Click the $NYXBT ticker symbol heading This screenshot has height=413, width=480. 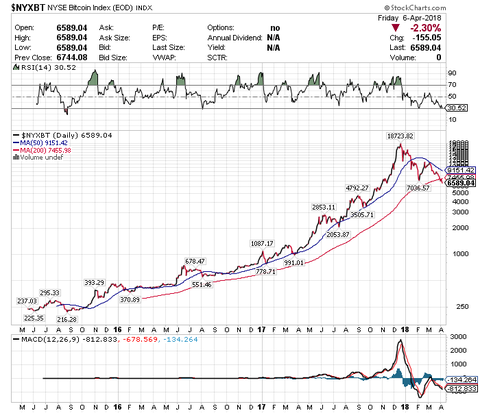[28, 7]
